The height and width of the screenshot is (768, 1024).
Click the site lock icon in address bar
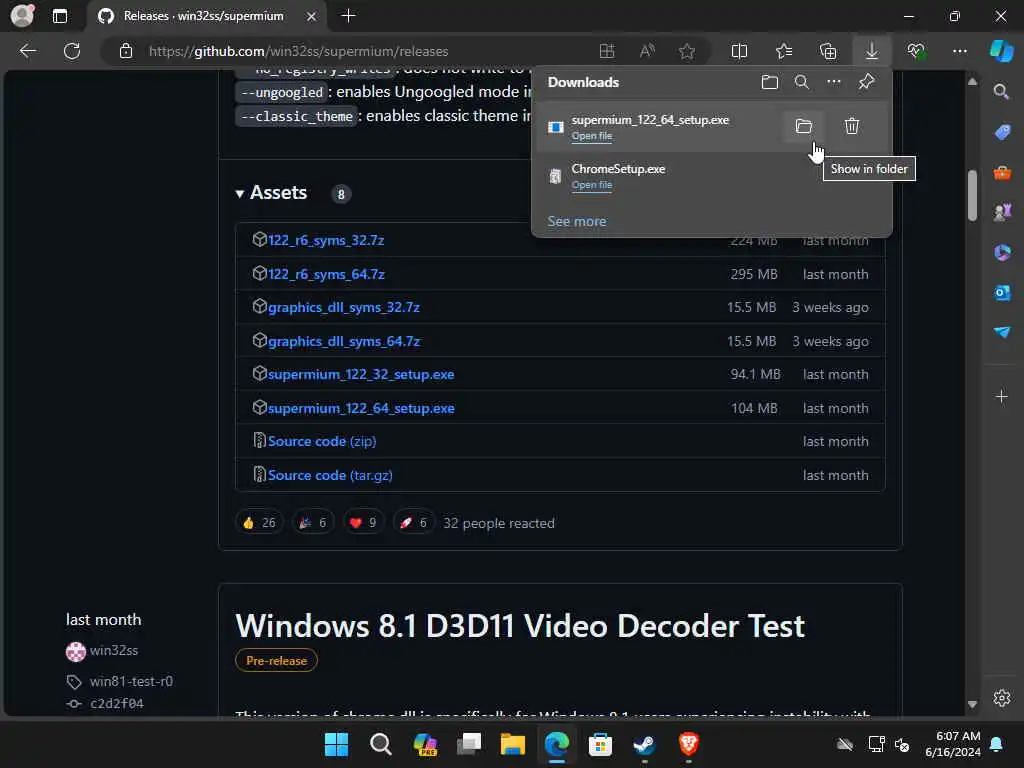point(126,51)
